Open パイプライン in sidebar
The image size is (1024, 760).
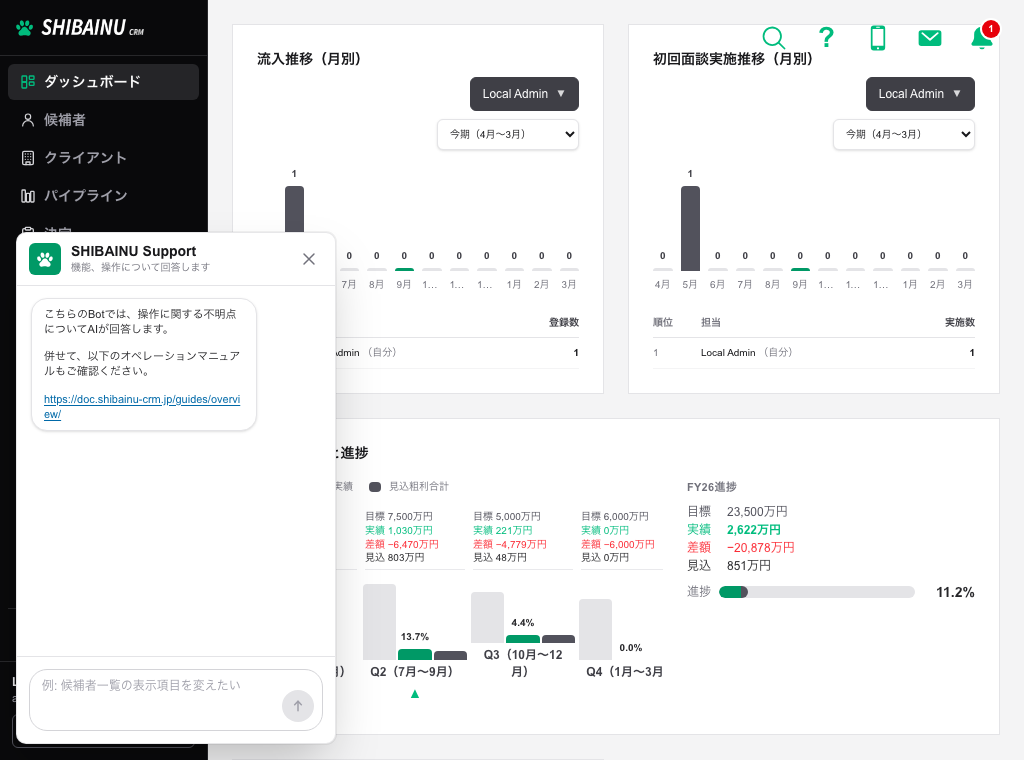[103, 195]
